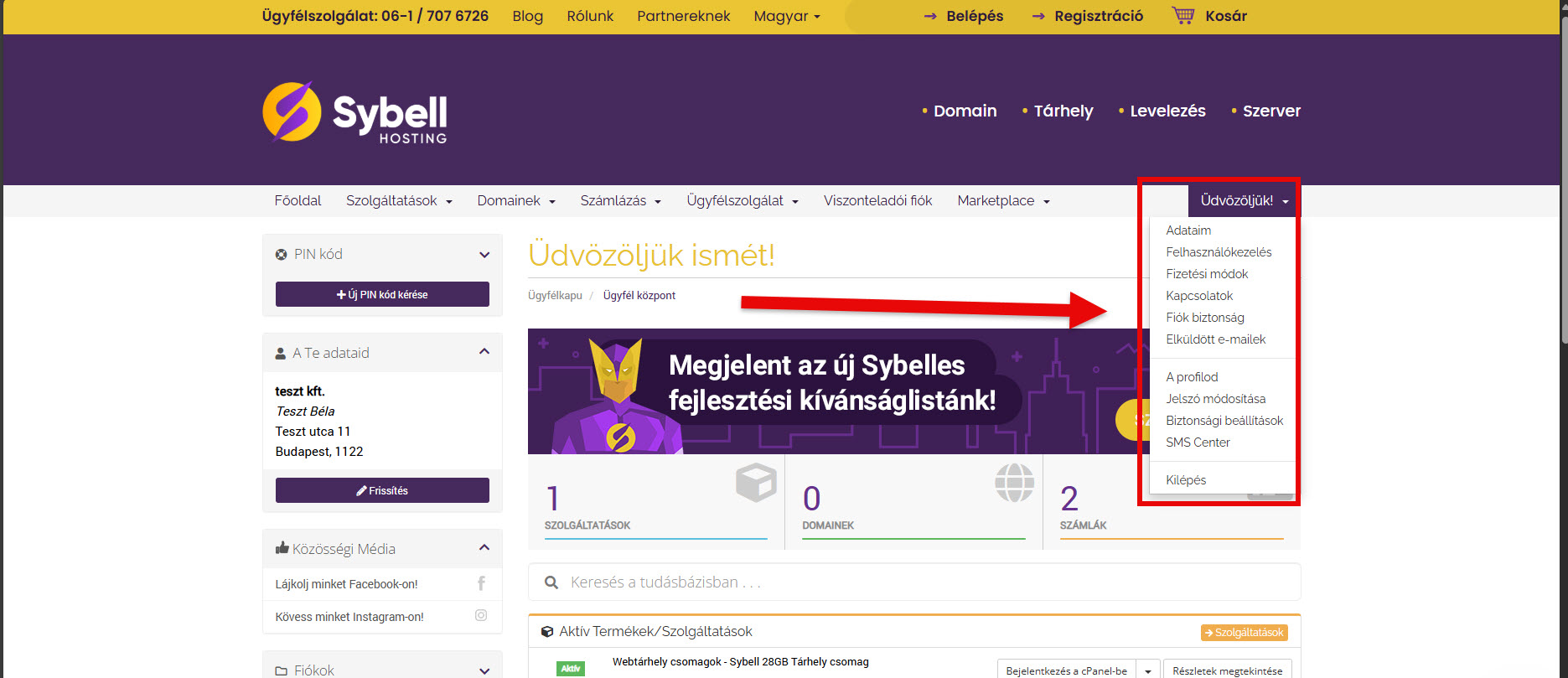1568x678 pixels.
Task: Open the Magyar language dropdown
Action: coord(786,16)
